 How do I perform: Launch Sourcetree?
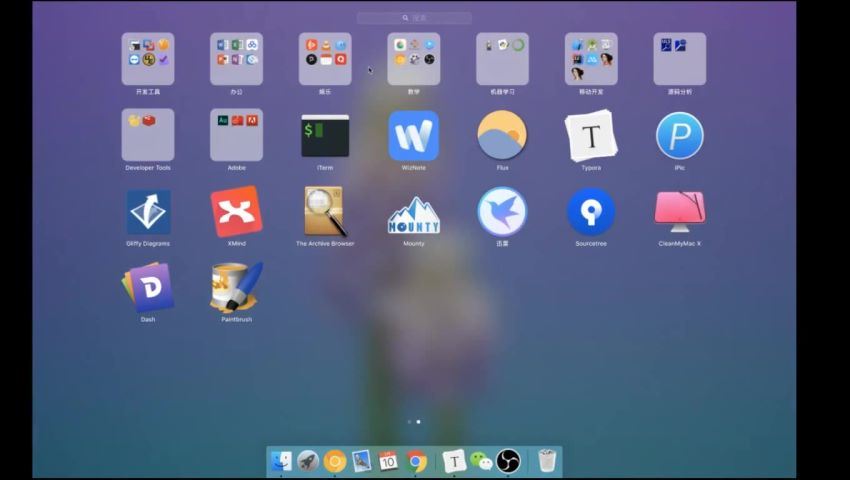click(x=591, y=212)
